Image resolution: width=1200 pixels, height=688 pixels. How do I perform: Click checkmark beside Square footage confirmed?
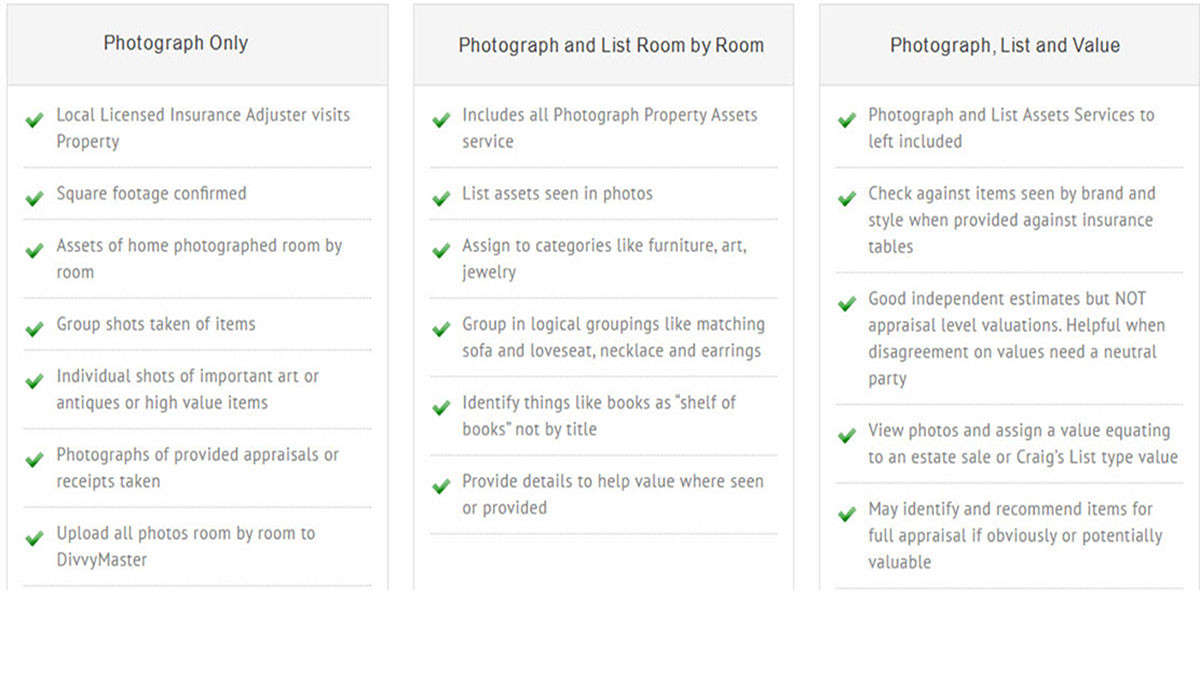35,198
